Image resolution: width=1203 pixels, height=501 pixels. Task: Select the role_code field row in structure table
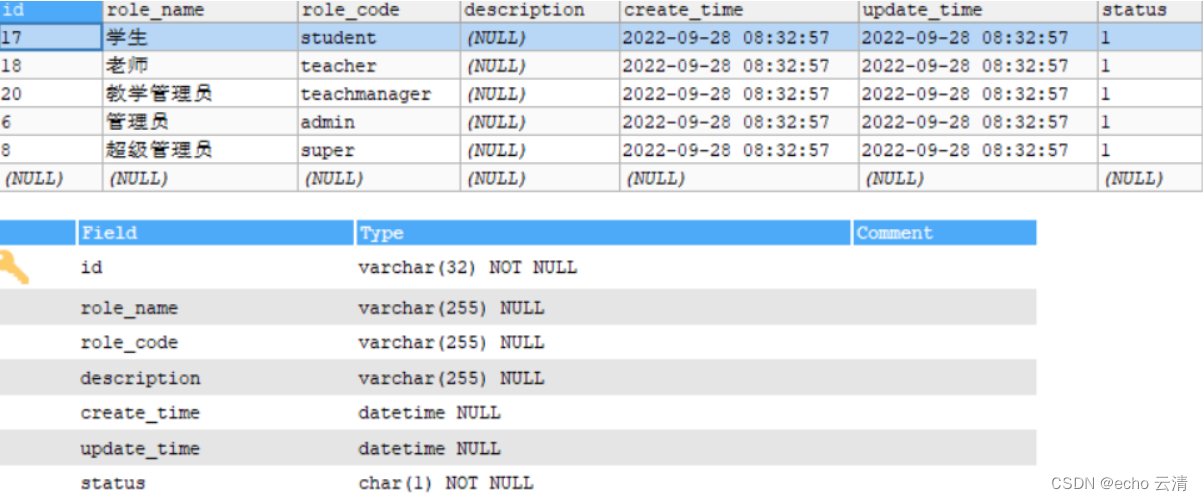518,342
